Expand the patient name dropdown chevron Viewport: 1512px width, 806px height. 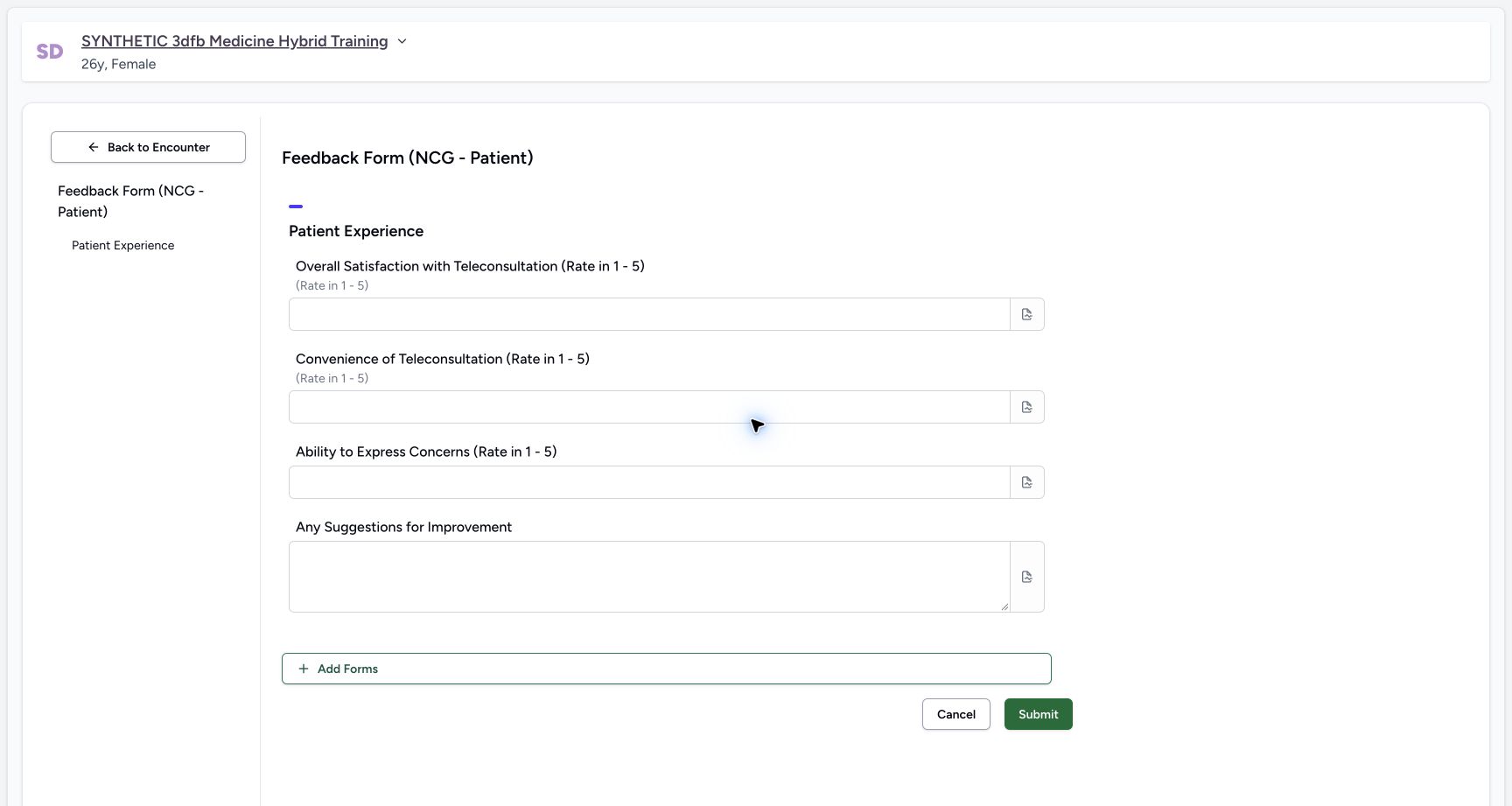pyautogui.click(x=402, y=41)
